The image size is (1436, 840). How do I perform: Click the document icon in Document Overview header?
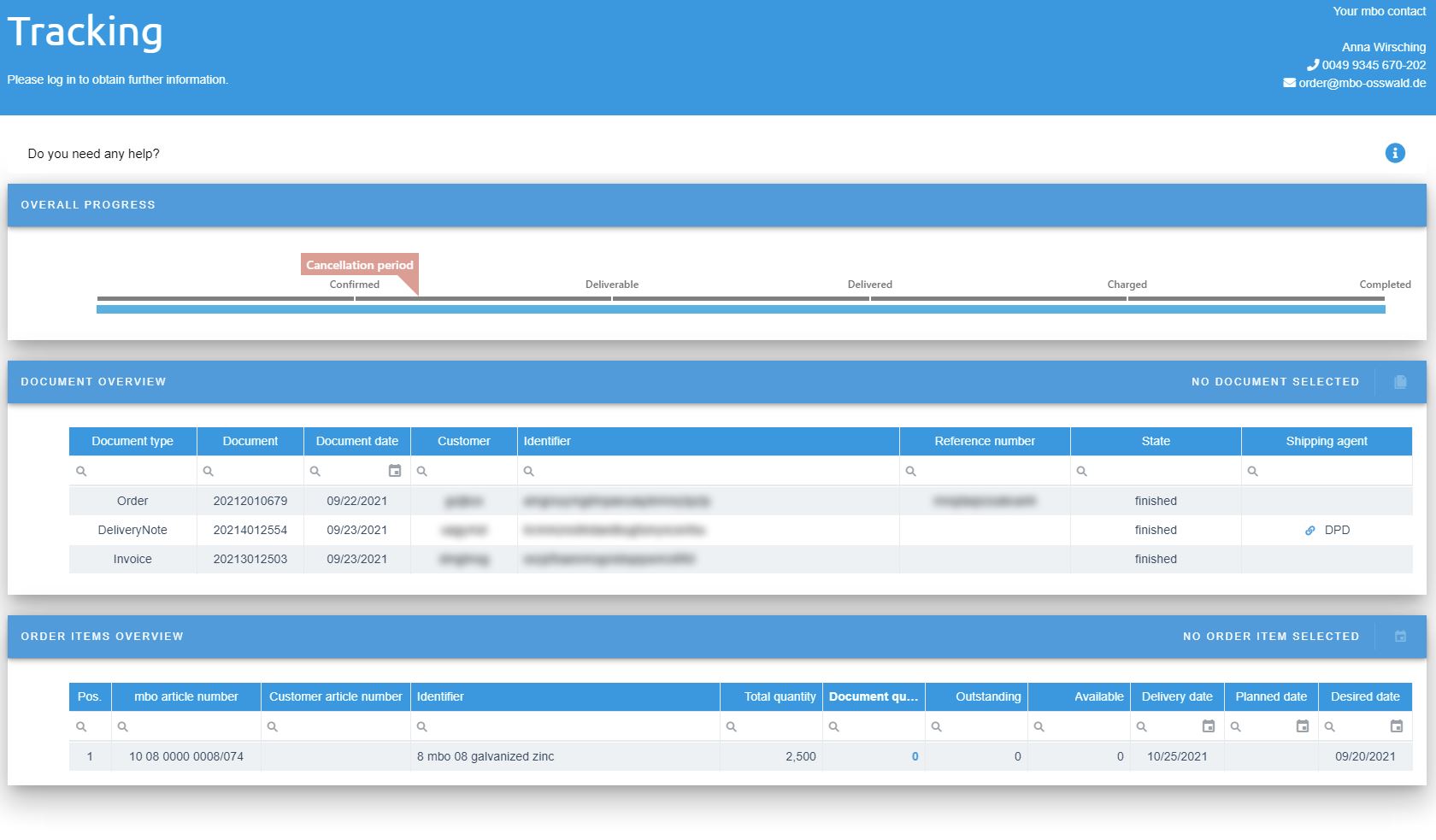point(1400,381)
